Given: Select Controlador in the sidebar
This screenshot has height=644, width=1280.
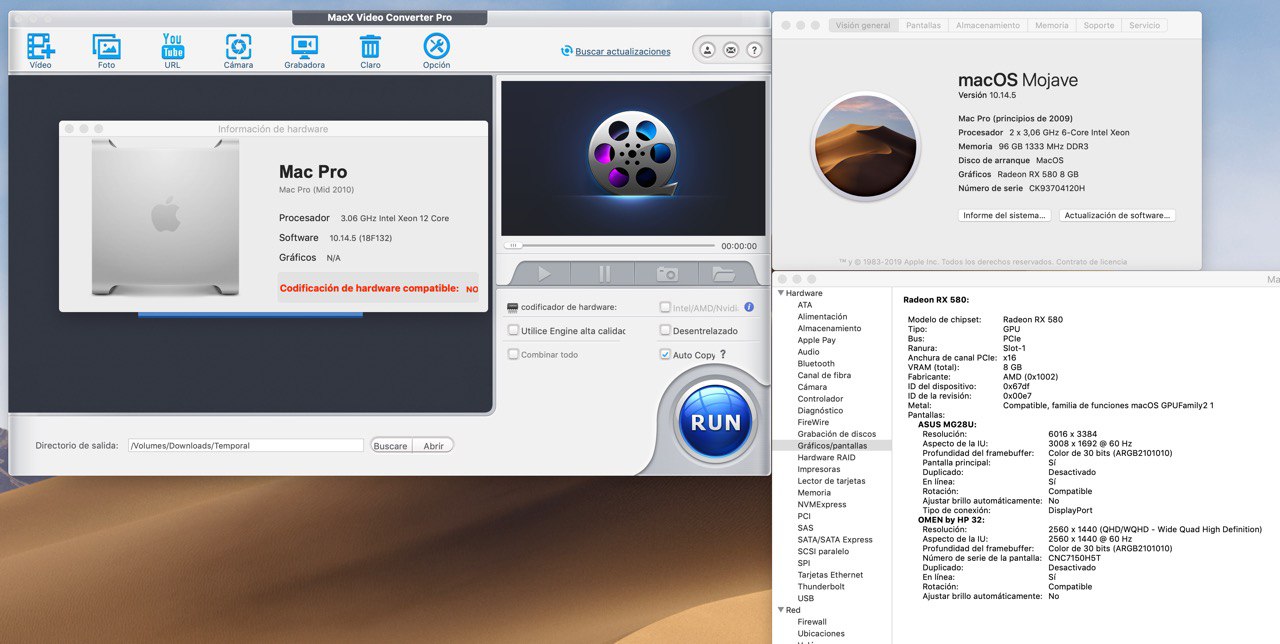Looking at the screenshot, I should [x=820, y=399].
